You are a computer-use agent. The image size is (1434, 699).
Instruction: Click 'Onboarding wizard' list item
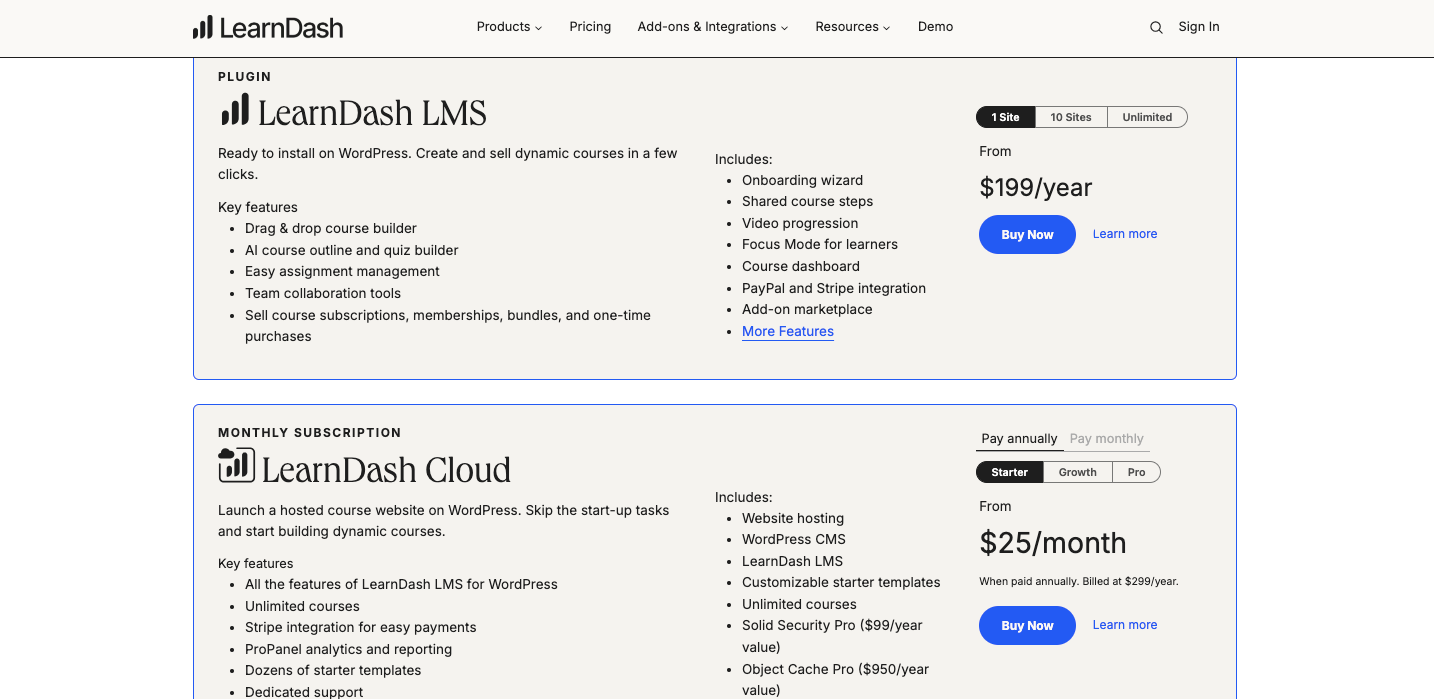(x=802, y=180)
